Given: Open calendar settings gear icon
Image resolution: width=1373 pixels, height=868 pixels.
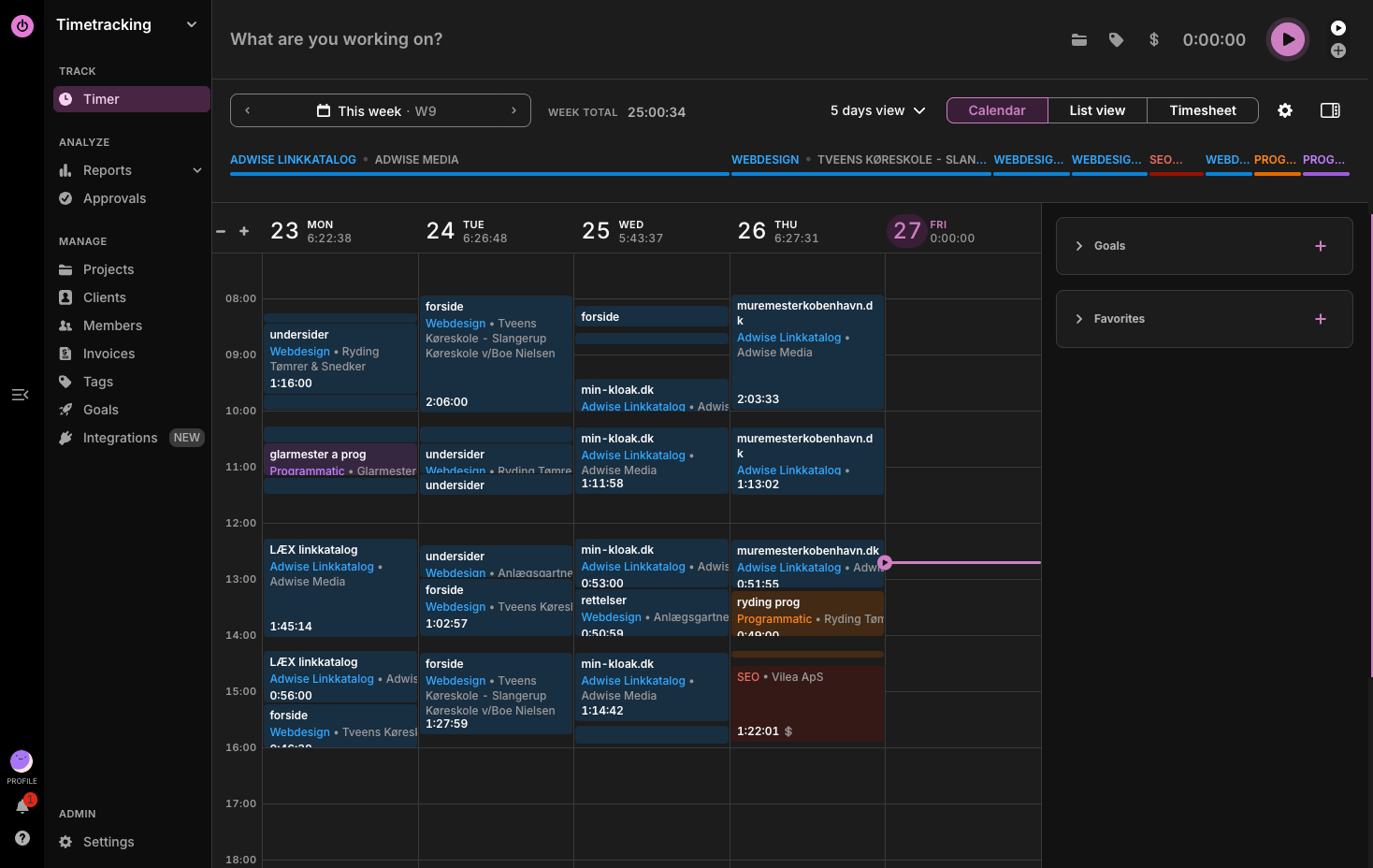Looking at the screenshot, I should click(1284, 110).
